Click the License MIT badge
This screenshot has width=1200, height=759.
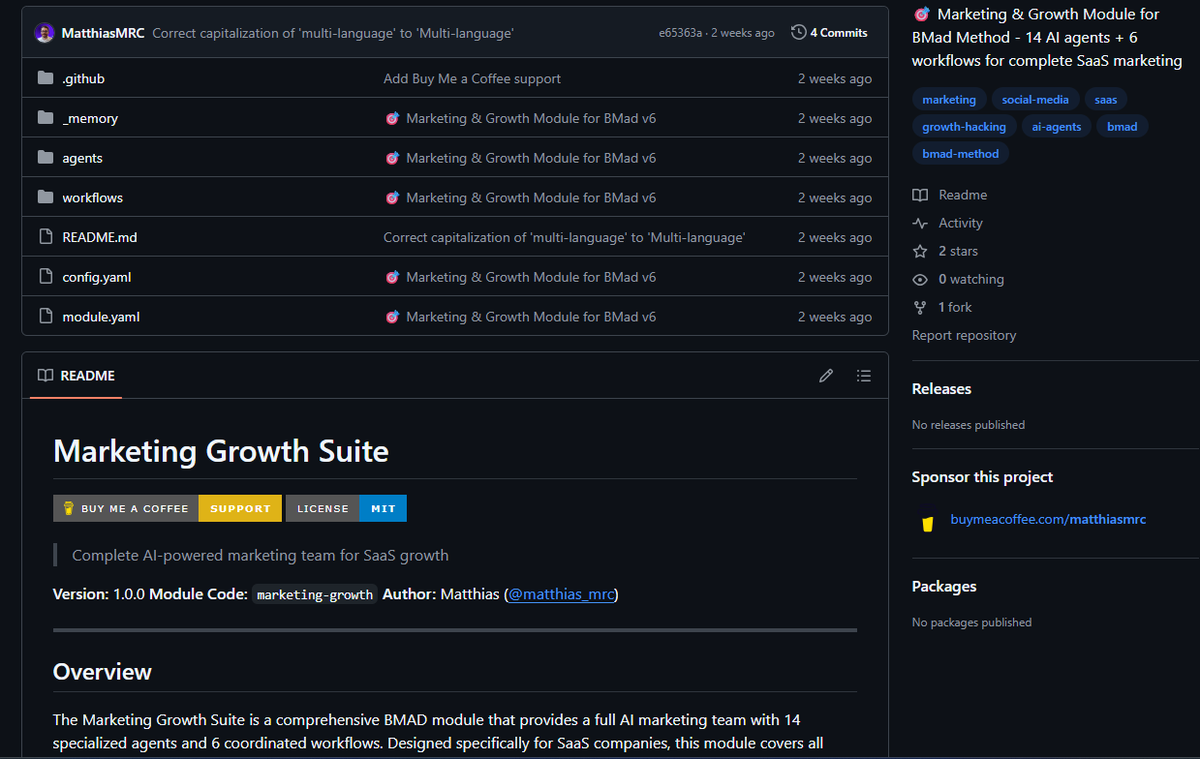tap(346, 508)
